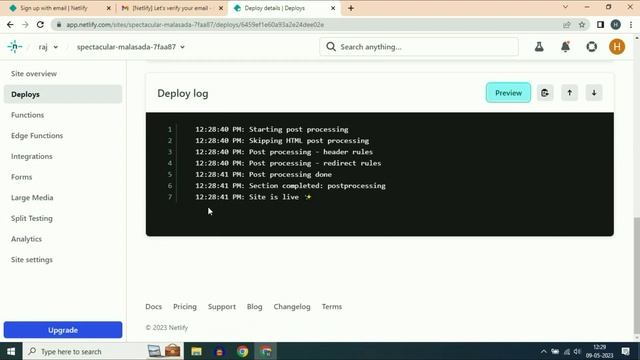Viewport: 640px width, 360px height.
Task: Open the Support footer link
Action: coord(222,307)
